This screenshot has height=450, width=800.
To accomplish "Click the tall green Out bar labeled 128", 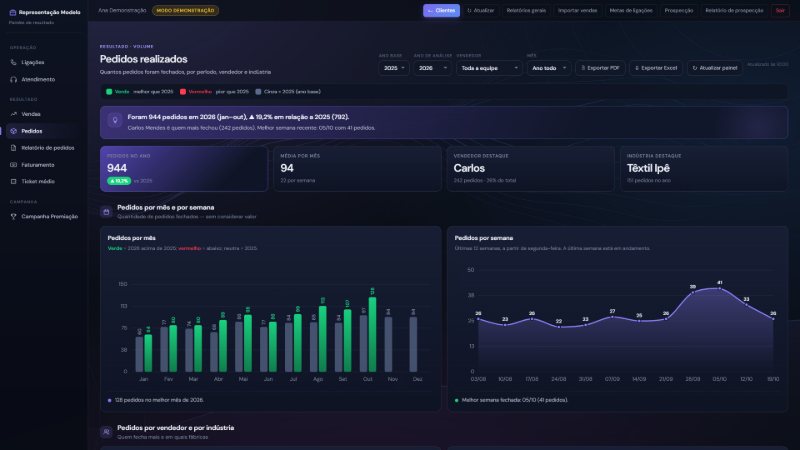I will click(372, 334).
